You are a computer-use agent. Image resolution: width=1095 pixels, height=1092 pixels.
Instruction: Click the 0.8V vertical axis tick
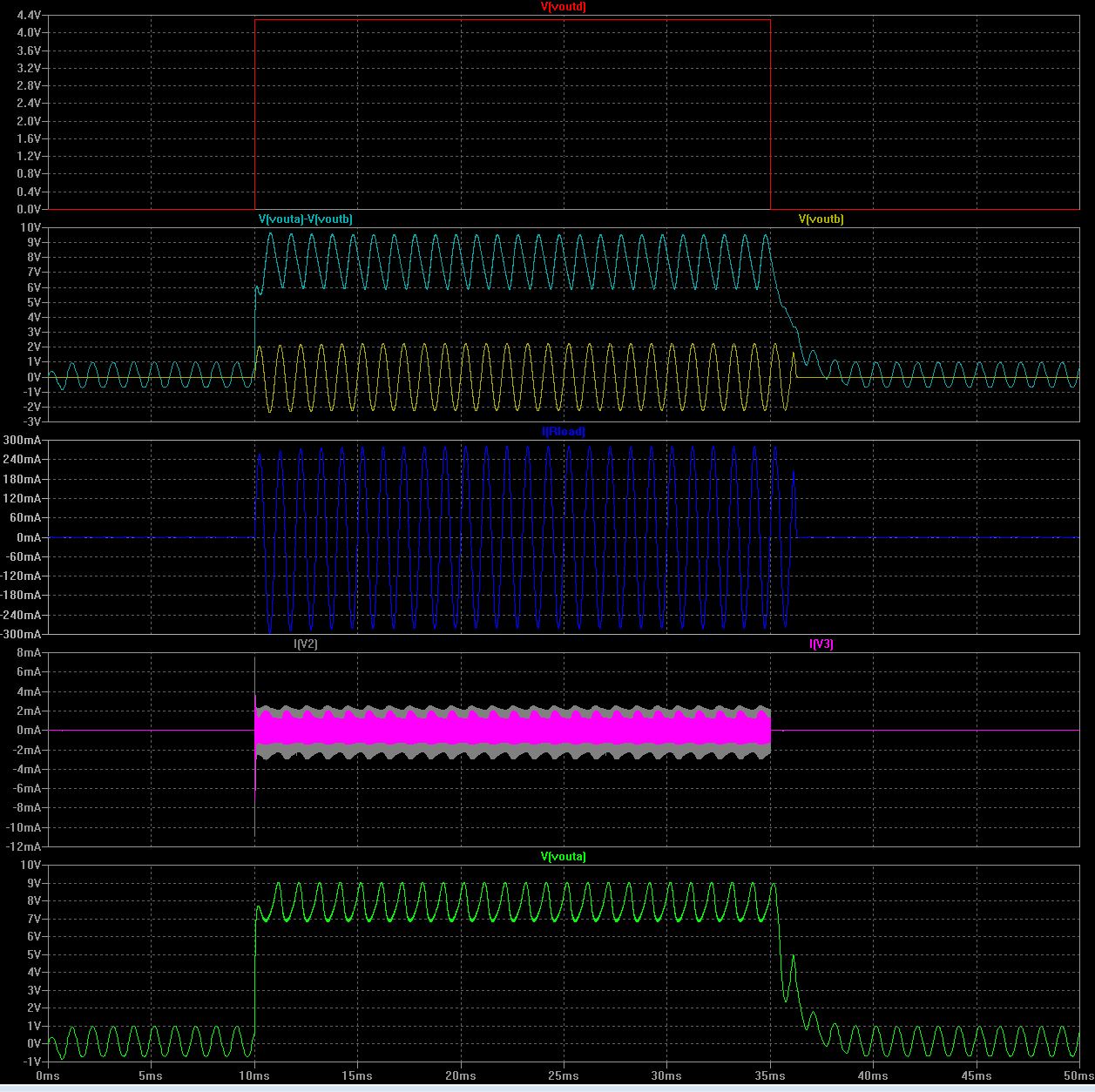28,174
